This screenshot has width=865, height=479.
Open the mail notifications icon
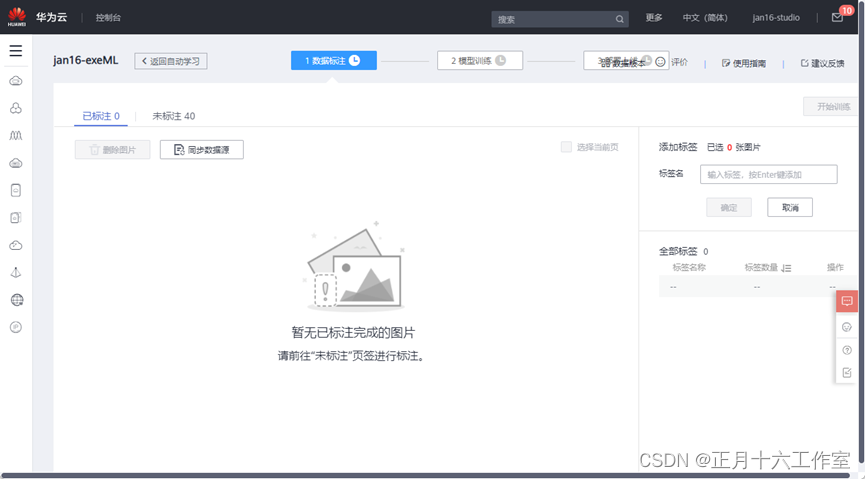tap(837, 18)
